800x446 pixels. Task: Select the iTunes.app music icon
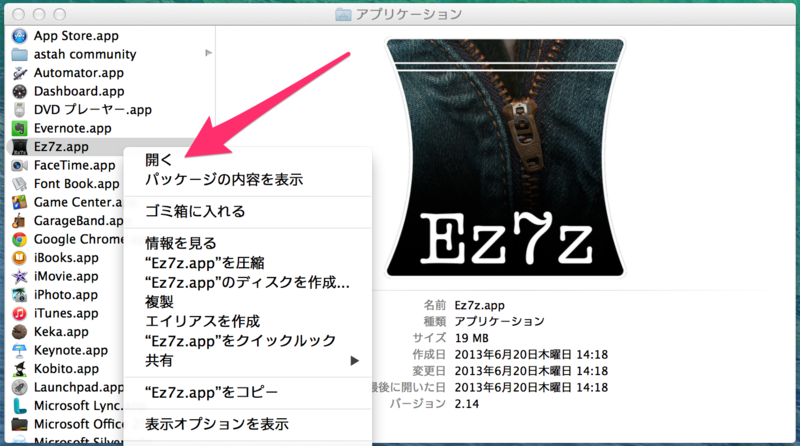coord(19,313)
